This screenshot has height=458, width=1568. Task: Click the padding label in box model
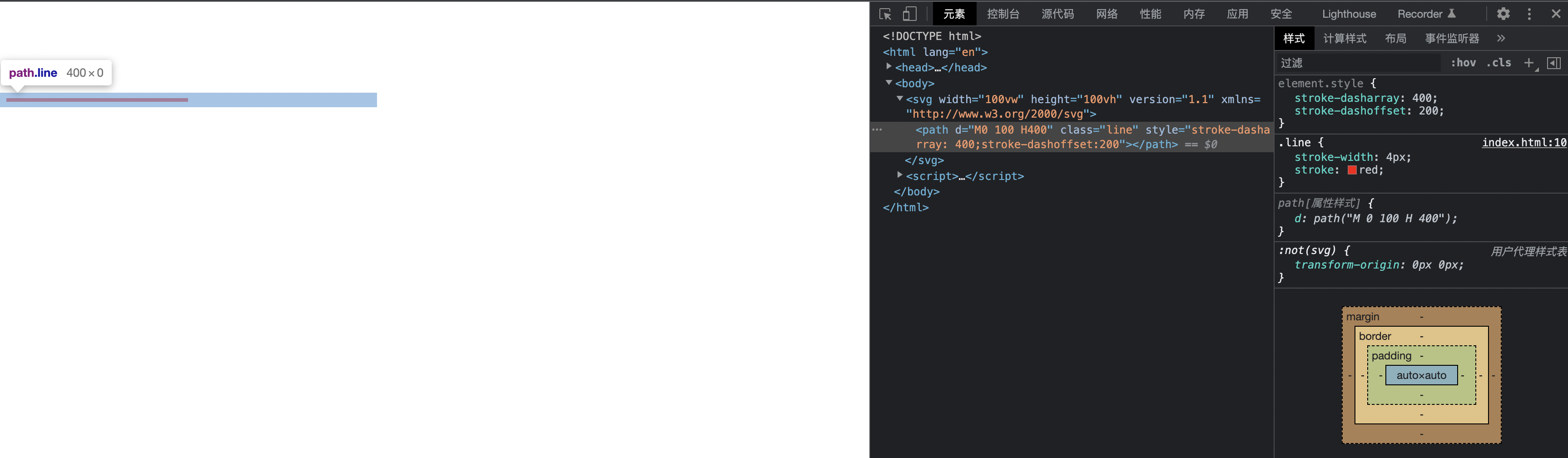tap(1391, 356)
